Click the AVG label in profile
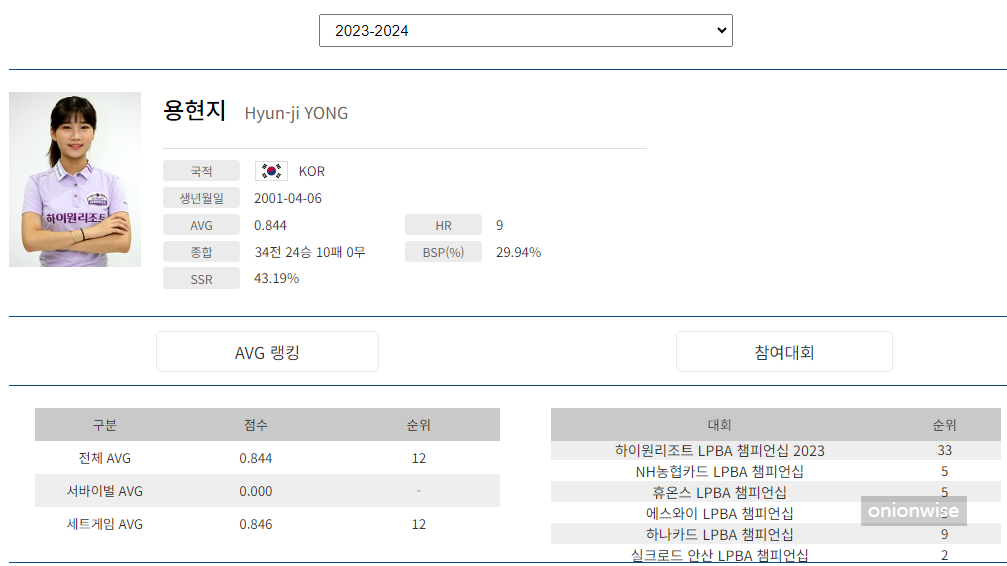The height and width of the screenshot is (566, 1007). point(201,225)
